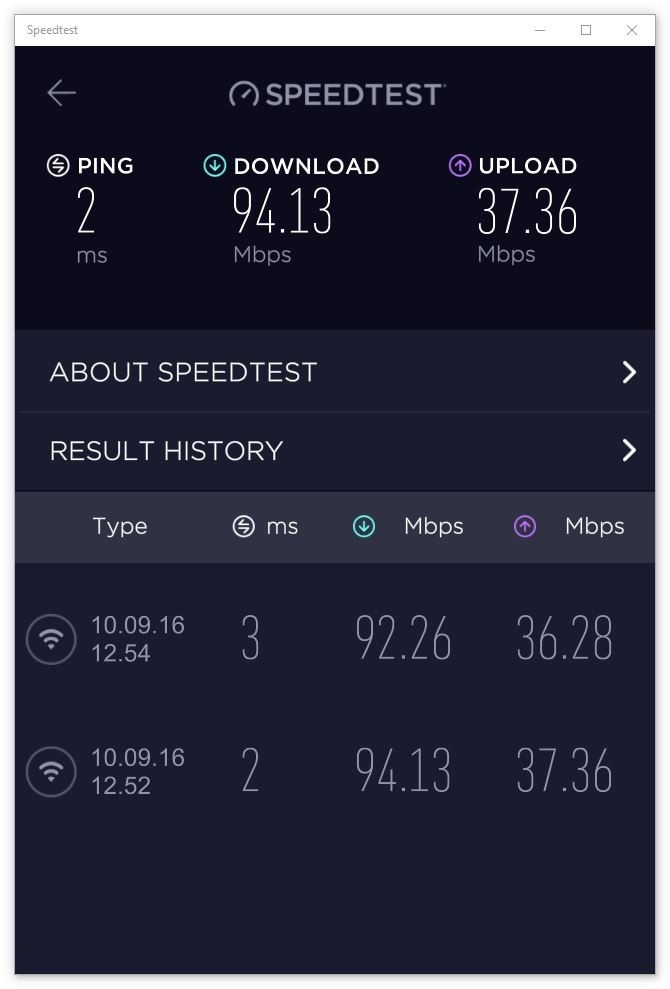This screenshot has height=989, width=670.
Task: Click the download icon in the table header
Action: [363, 526]
